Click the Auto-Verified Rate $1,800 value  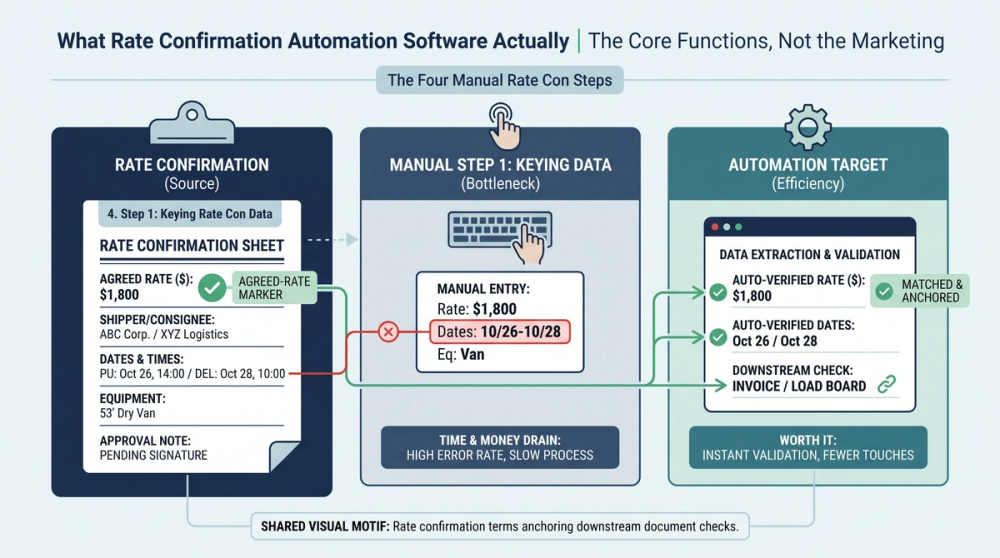752,296
